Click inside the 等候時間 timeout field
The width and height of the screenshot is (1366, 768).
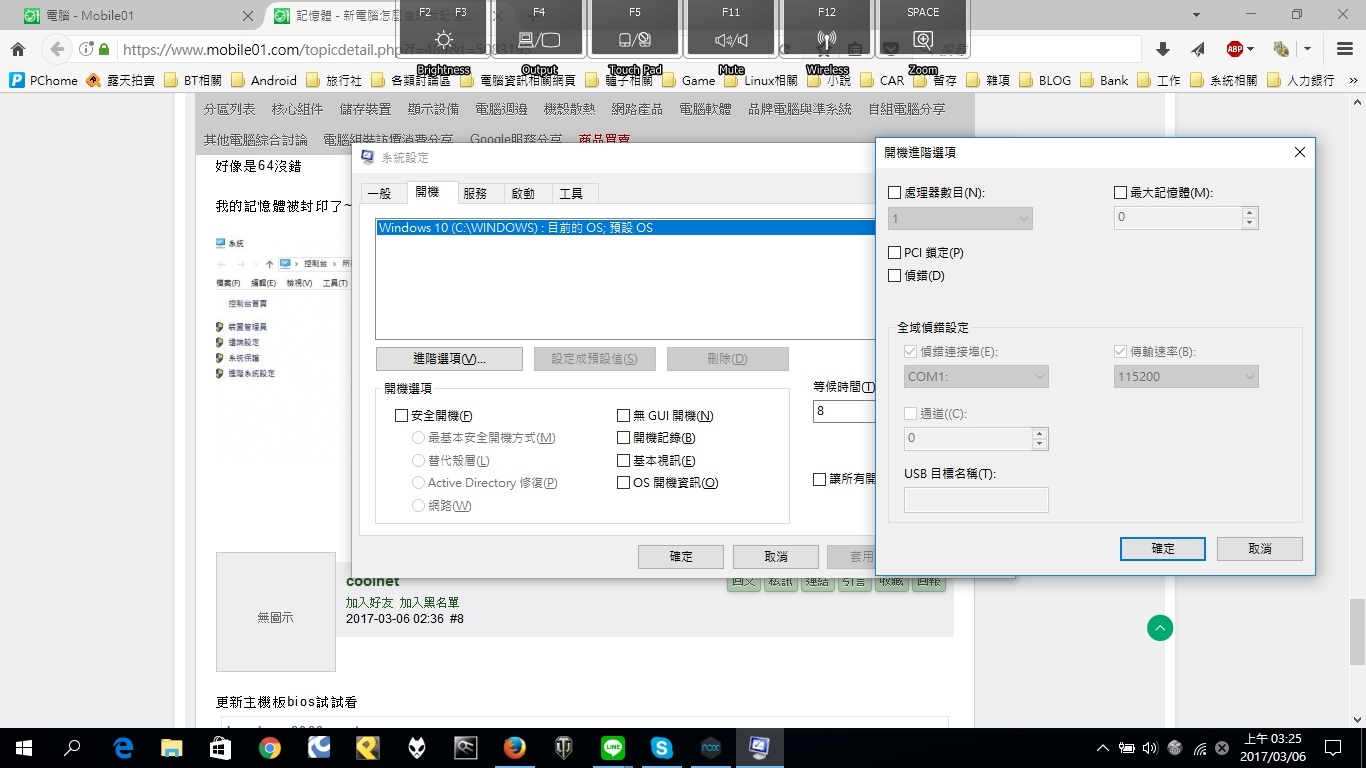pyautogui.click(x=843, y=411)
